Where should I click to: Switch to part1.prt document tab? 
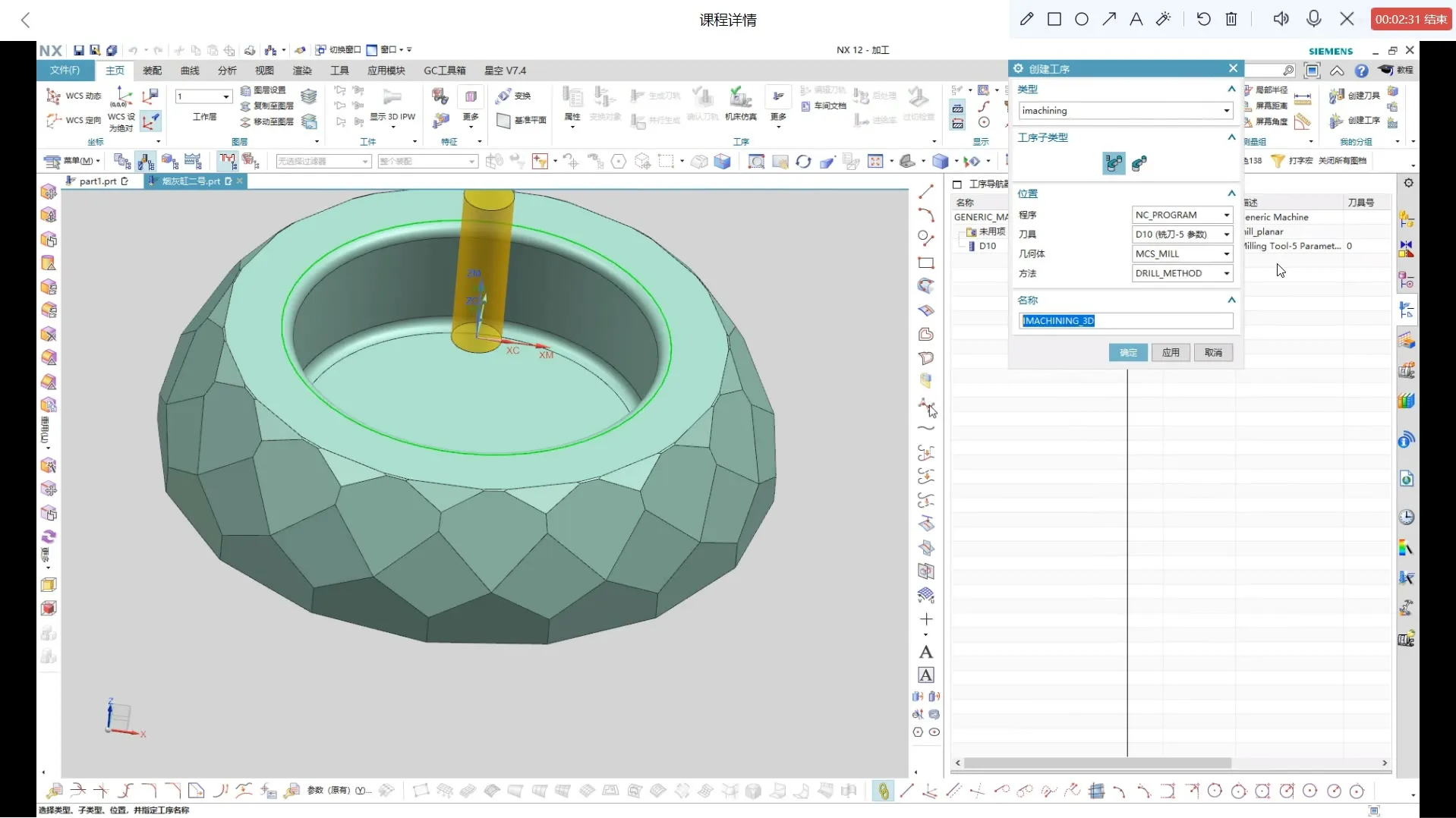(x=98, y=181)
